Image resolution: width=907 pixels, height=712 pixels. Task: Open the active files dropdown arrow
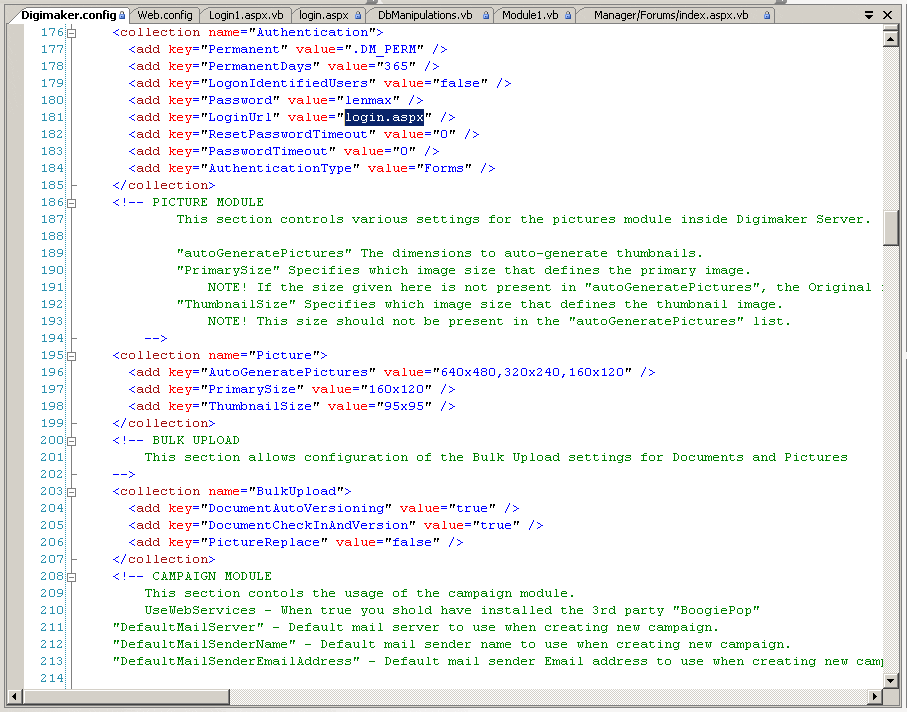coord(869,15)
